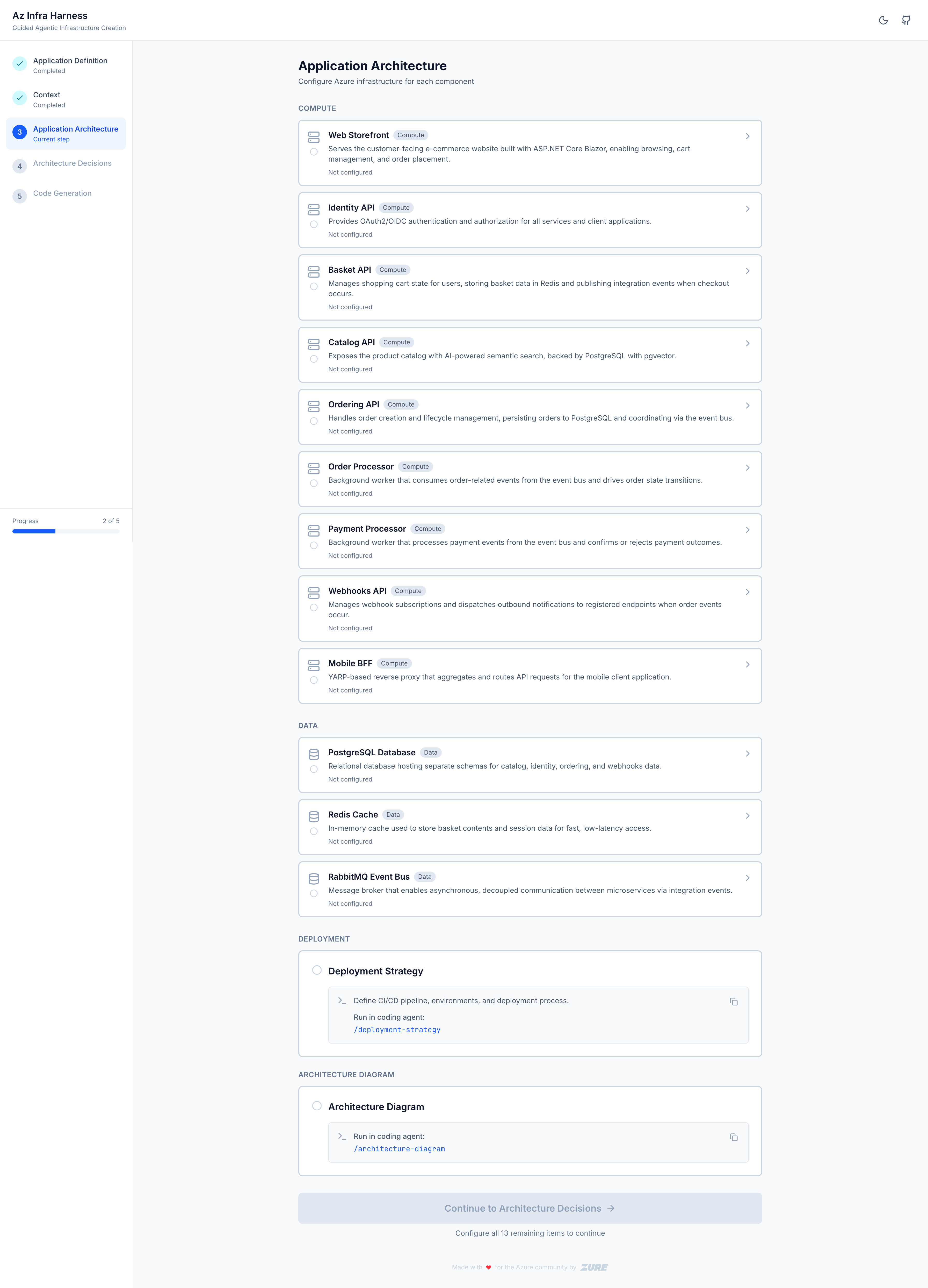The image size is (928, 1288).
Task: Toggle dark mode with the moon icon
Action: click(884, 20)
